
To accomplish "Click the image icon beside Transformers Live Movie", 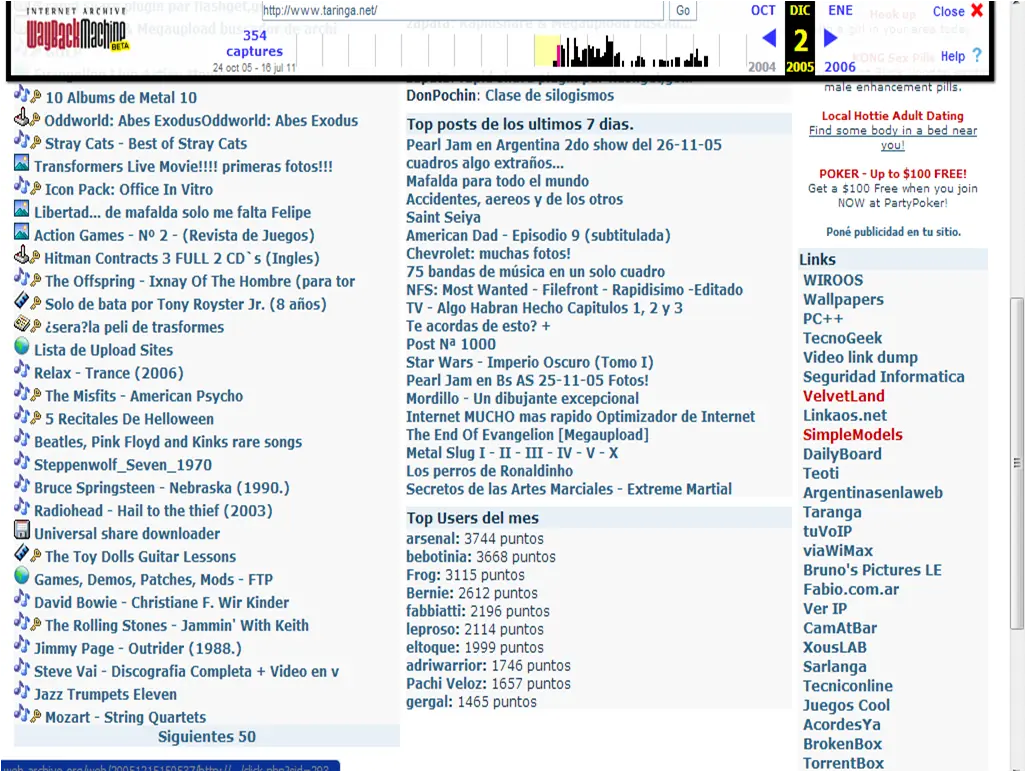I will coord(22,164).
